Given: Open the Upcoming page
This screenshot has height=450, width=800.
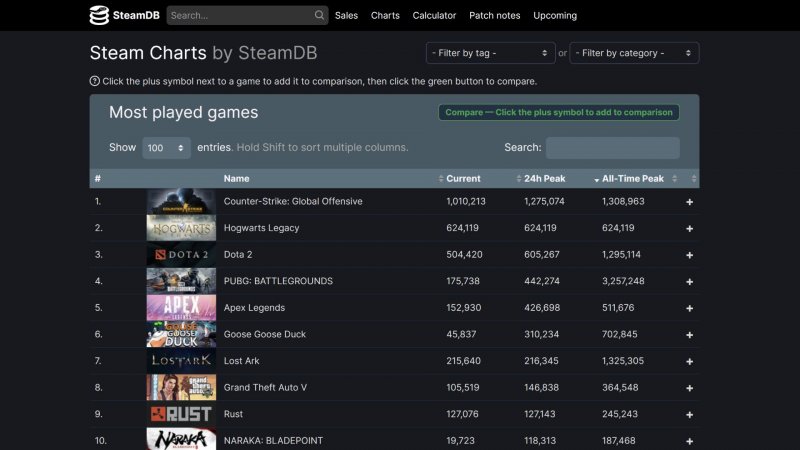Looking at the screenshot, I should point(555,15).
